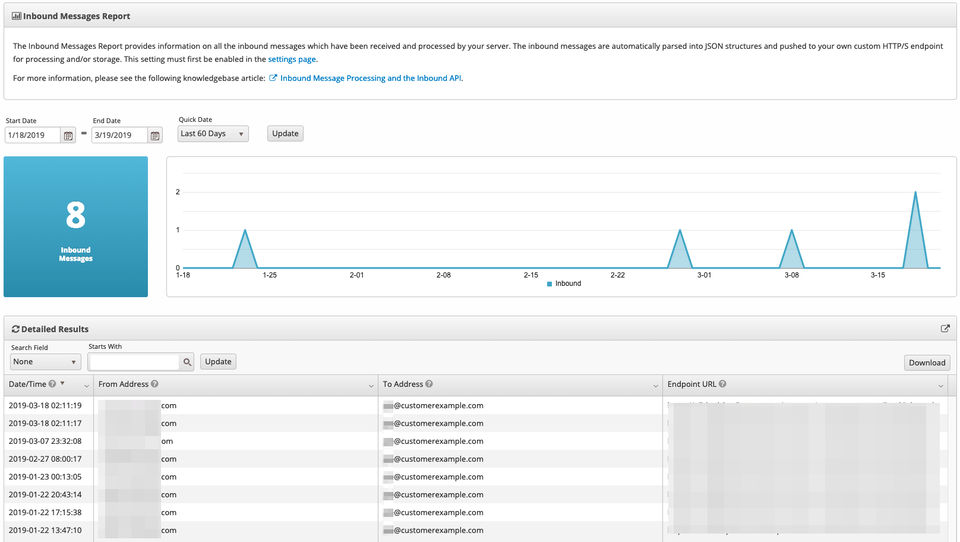Select row 2019-01-22 17:15:38
This screenshot has height=542, width=960.
[476, 512]
